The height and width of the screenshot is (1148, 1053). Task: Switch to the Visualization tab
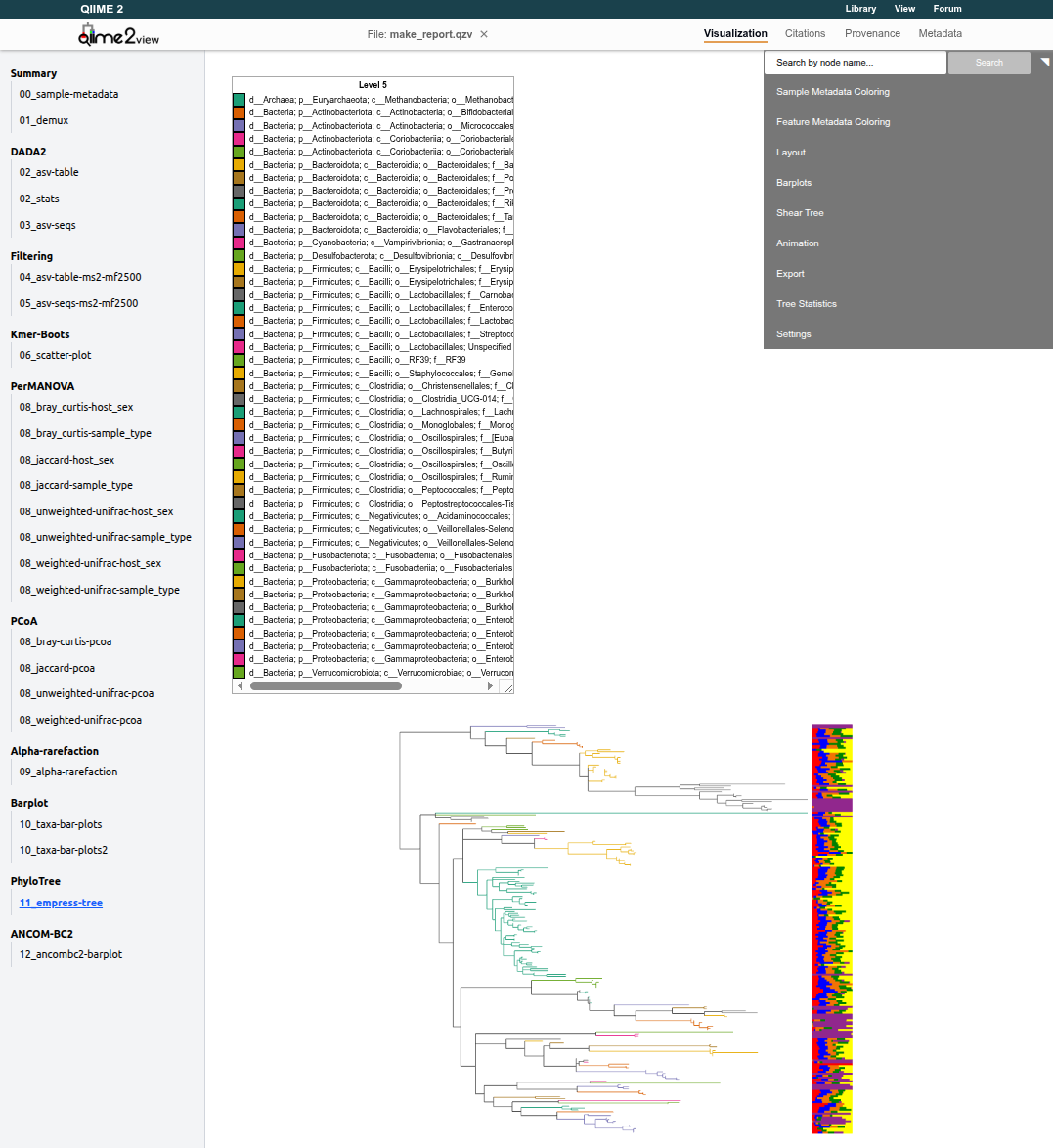point(735,33)
